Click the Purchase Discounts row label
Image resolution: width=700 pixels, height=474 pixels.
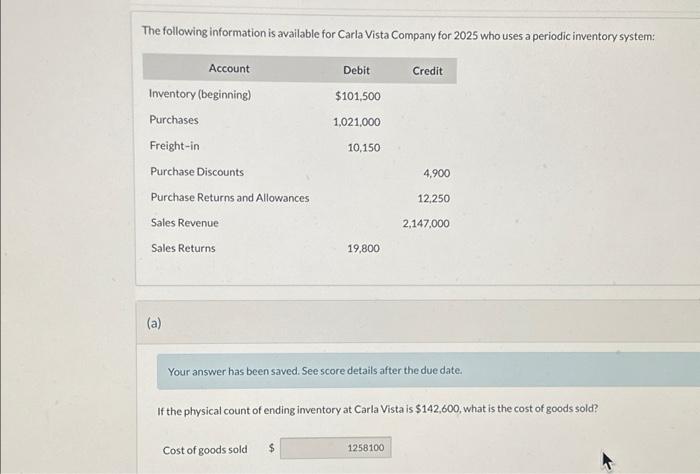tap(197, 172)
